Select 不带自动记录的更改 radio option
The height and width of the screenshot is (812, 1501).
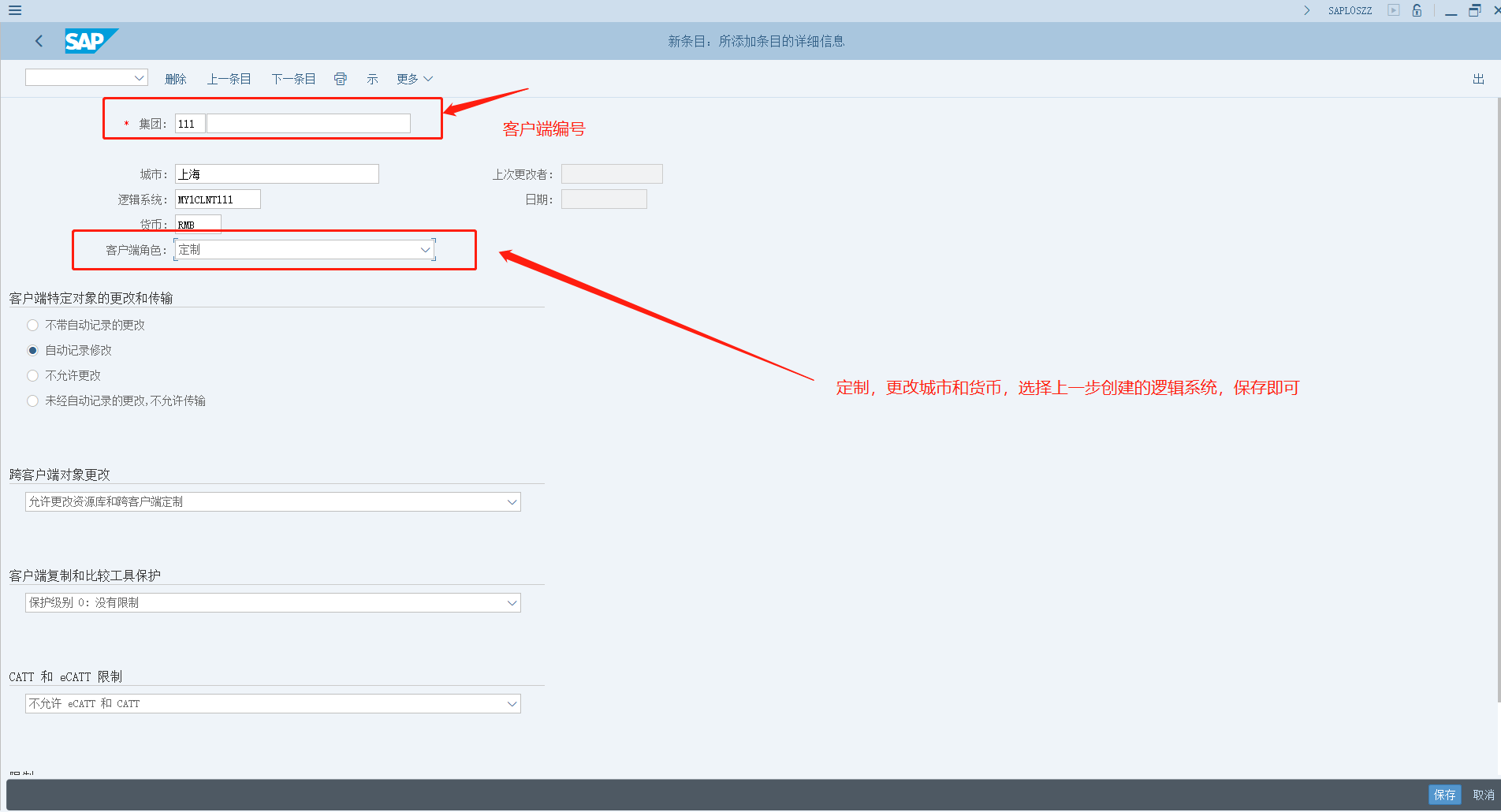coord(32,325)
